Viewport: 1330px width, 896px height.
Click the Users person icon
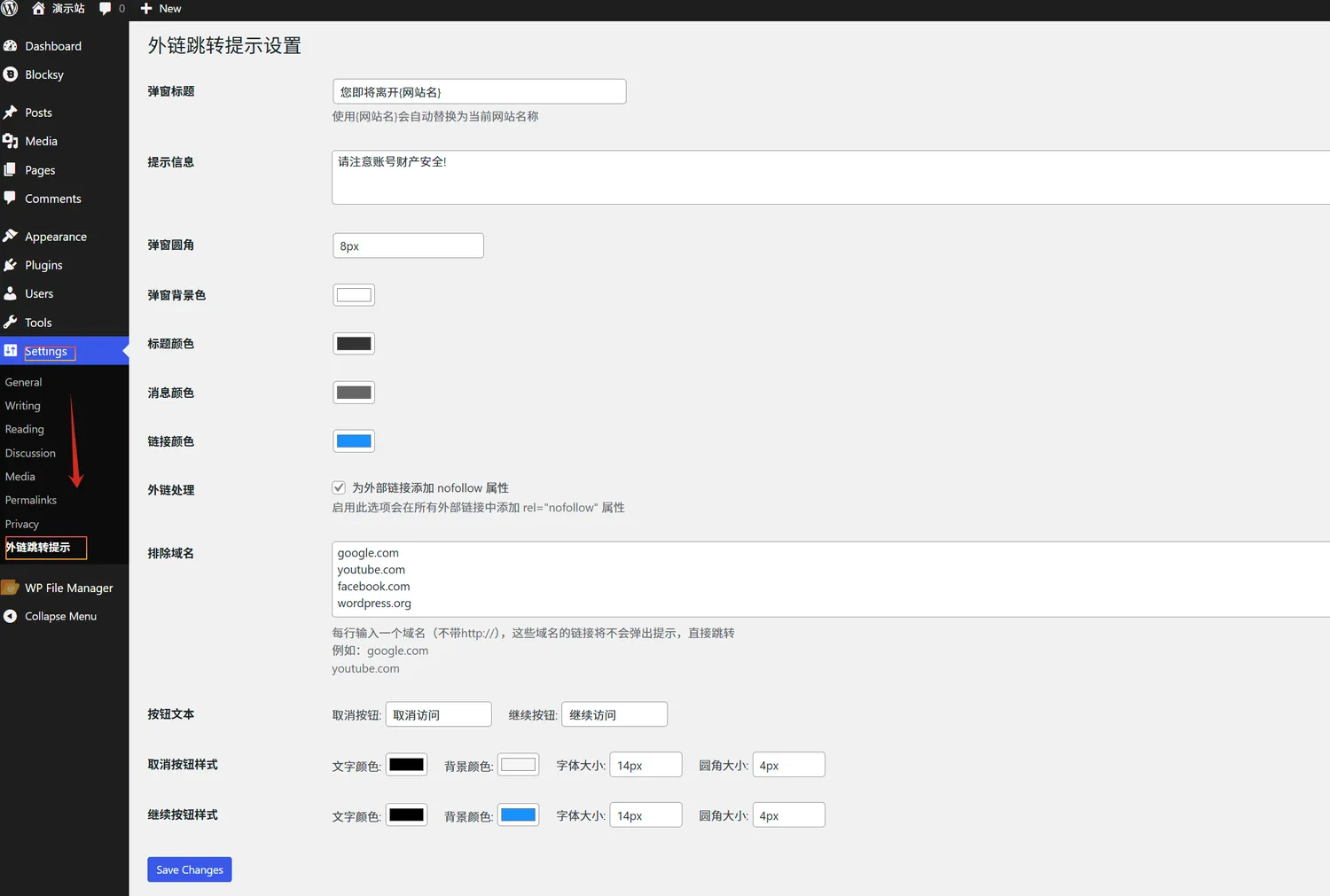pyautogui.click(x=11, y=293)
